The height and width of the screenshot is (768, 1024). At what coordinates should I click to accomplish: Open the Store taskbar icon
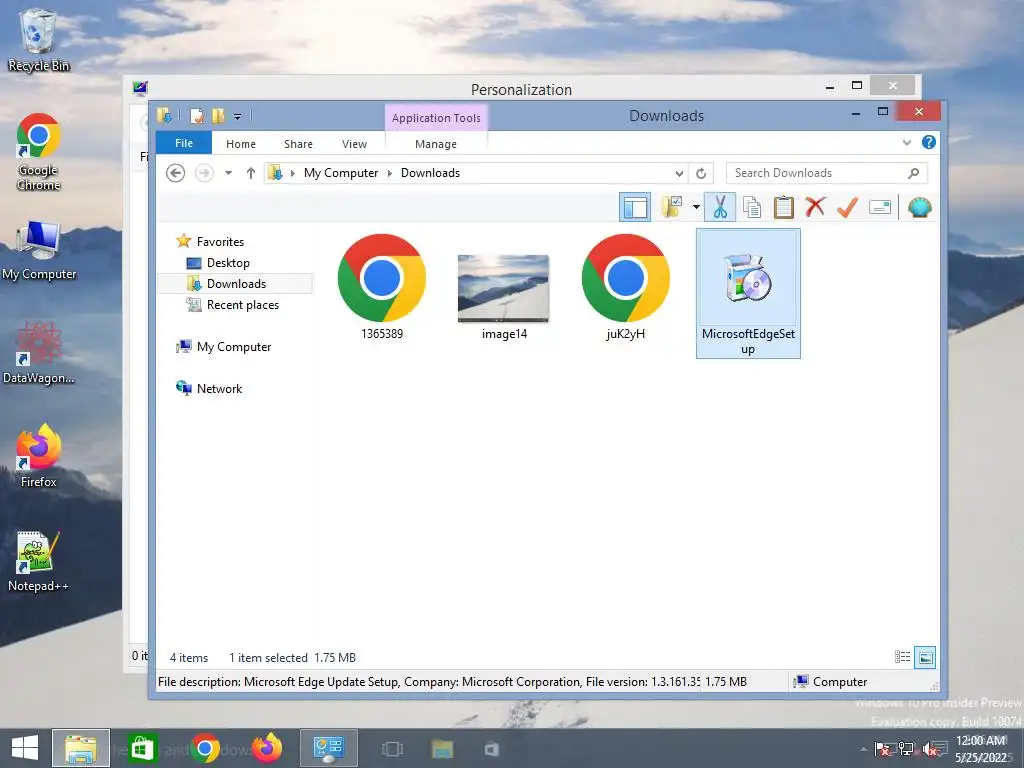click(x=142, y=748)
